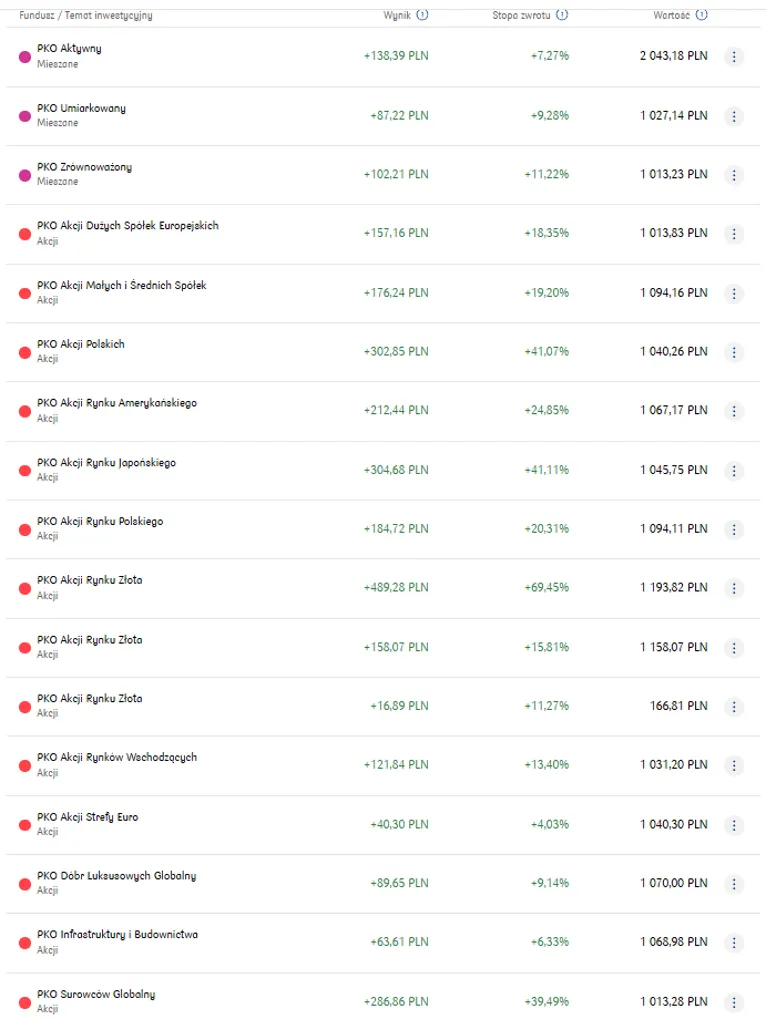This screenshot has height=1019, width=766.
Task: Show actions for PKO Surowców Globalny
Action: [x=734, y=1002]
